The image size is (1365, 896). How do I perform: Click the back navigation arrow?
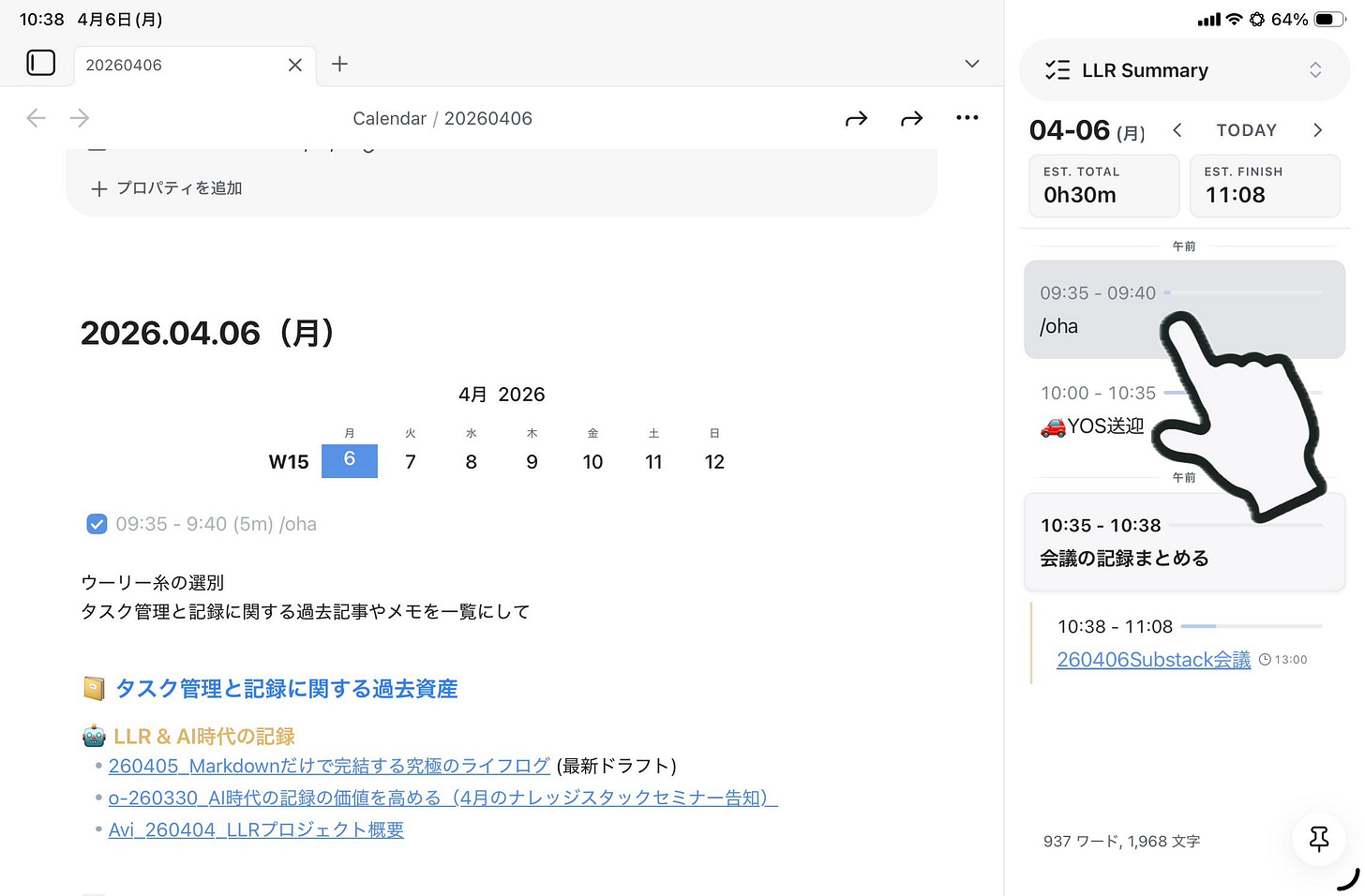36,117
